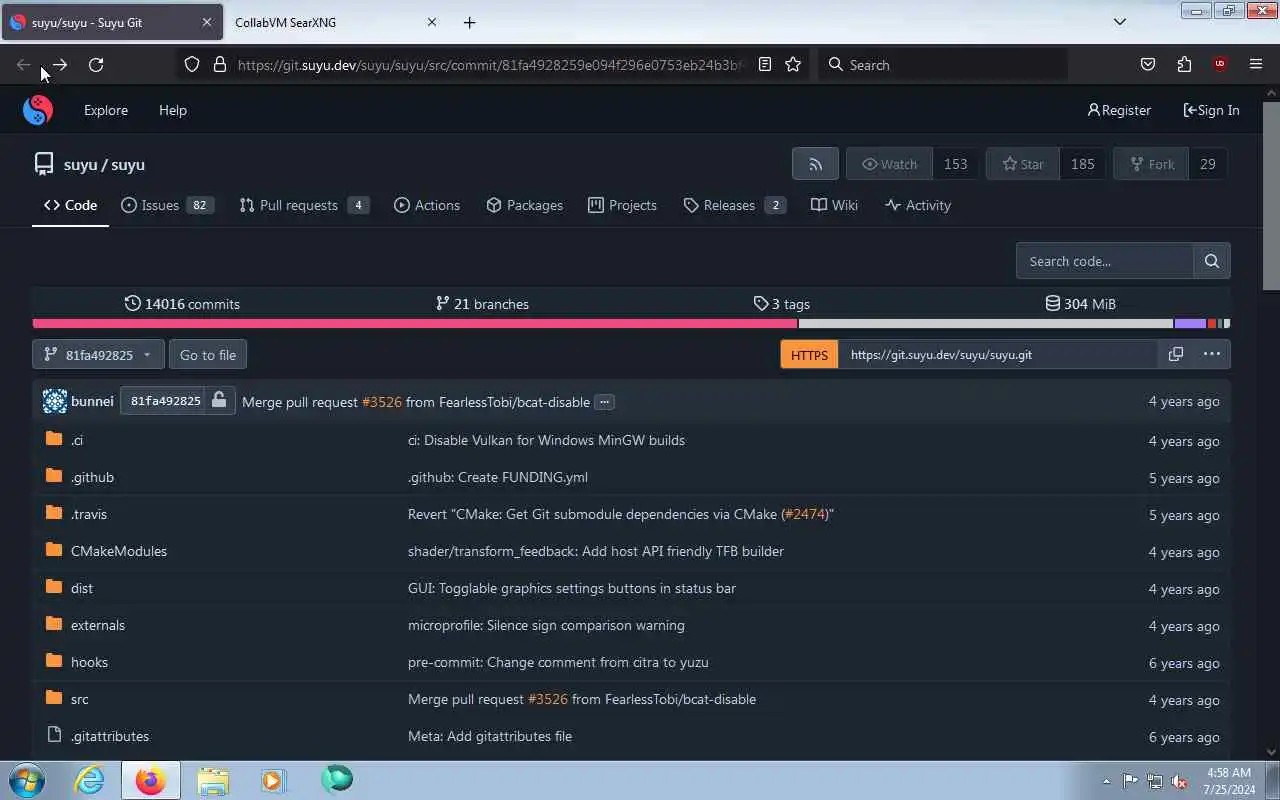Open the Wiki tab

point(834,205)
